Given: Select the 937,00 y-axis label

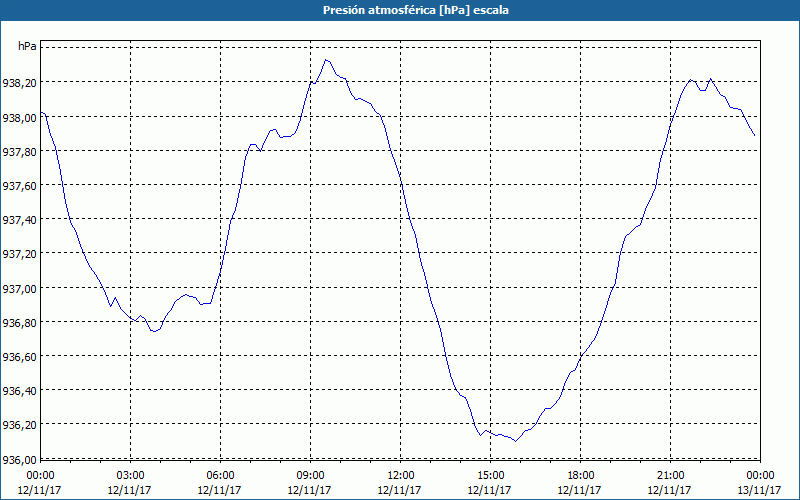Looking at the screenshot, I should 19,288.
